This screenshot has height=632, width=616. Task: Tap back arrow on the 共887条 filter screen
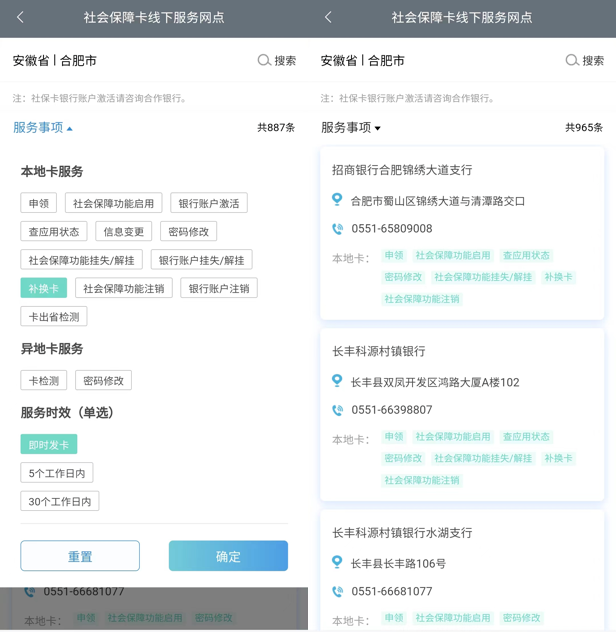20,18
